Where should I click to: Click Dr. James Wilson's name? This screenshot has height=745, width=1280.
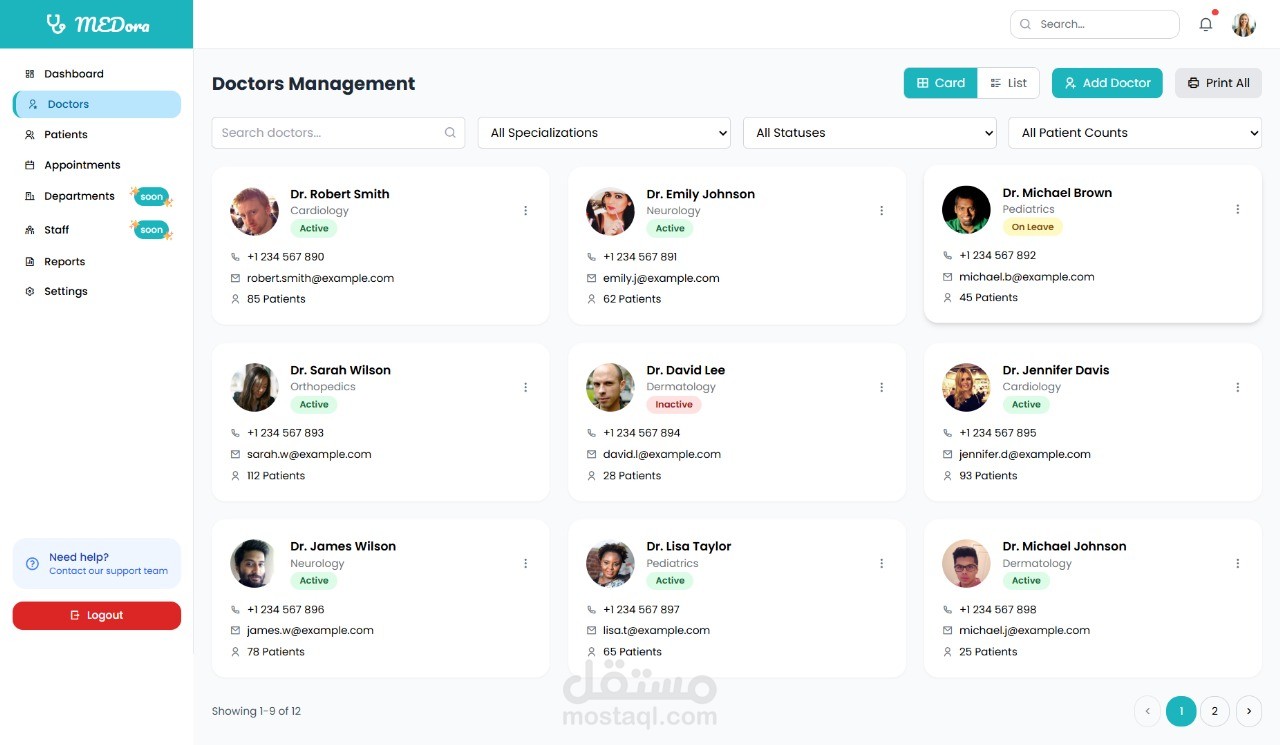coord(343,546)
